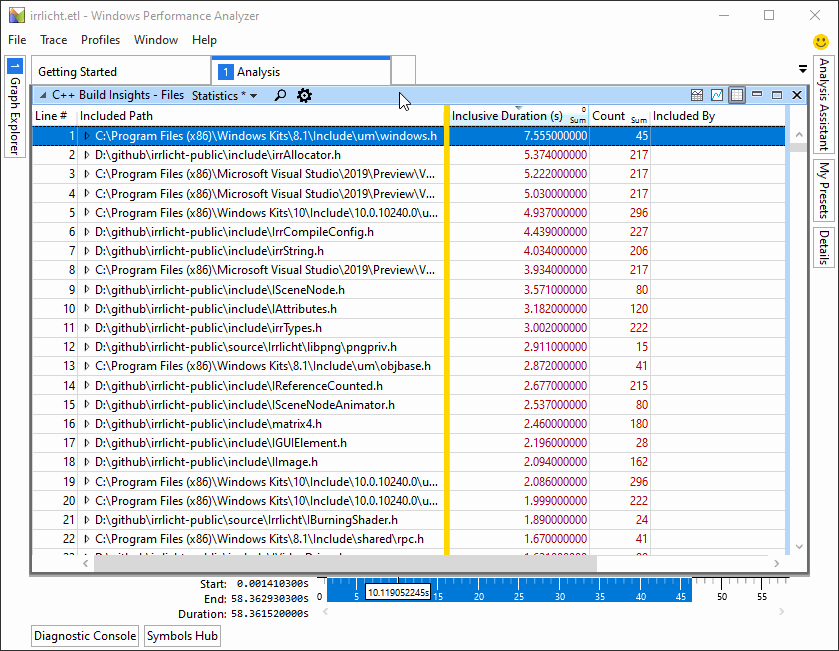Open the Diagnostic Console
839x651 pixels.
tap(84, 636)
